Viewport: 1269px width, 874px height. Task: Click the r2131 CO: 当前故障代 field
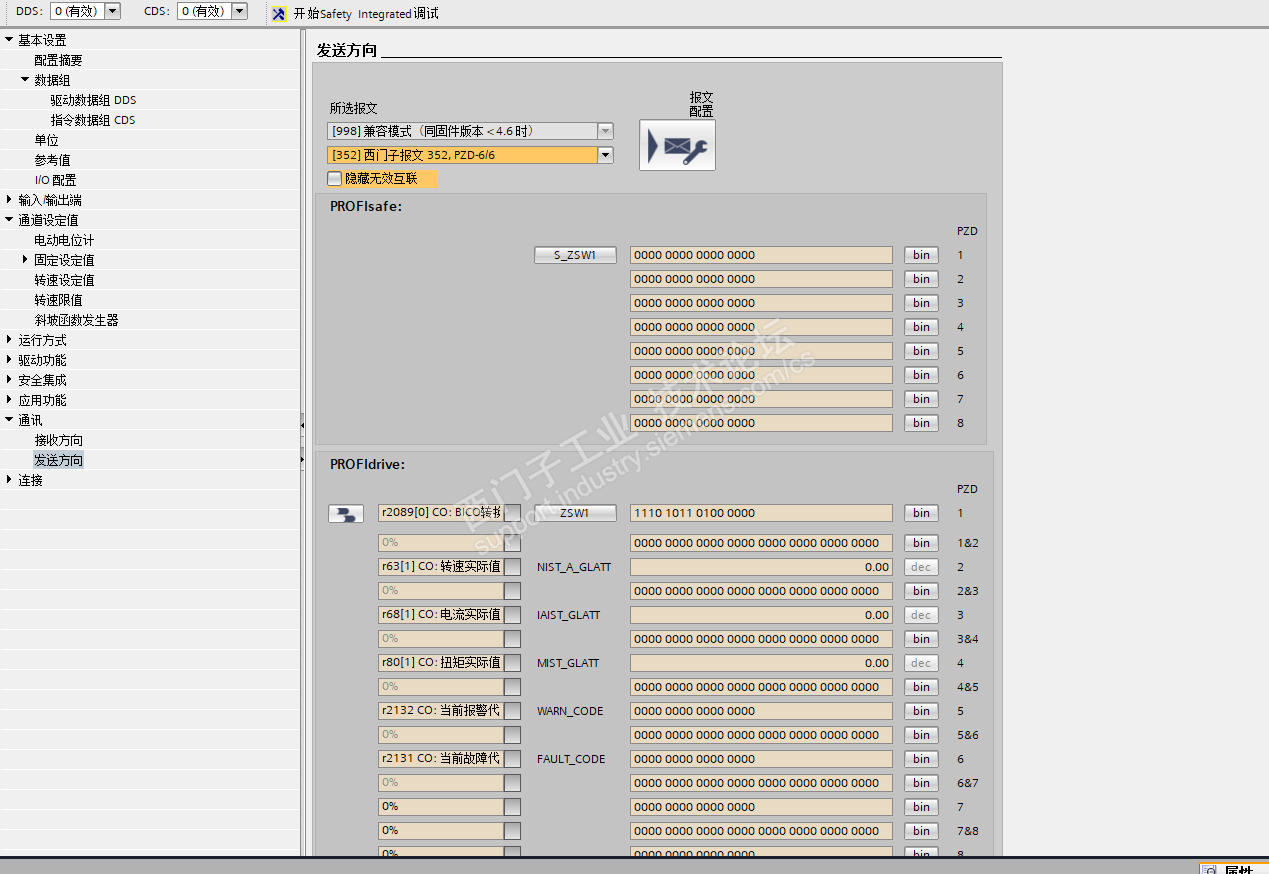click(x=441, y=759)
